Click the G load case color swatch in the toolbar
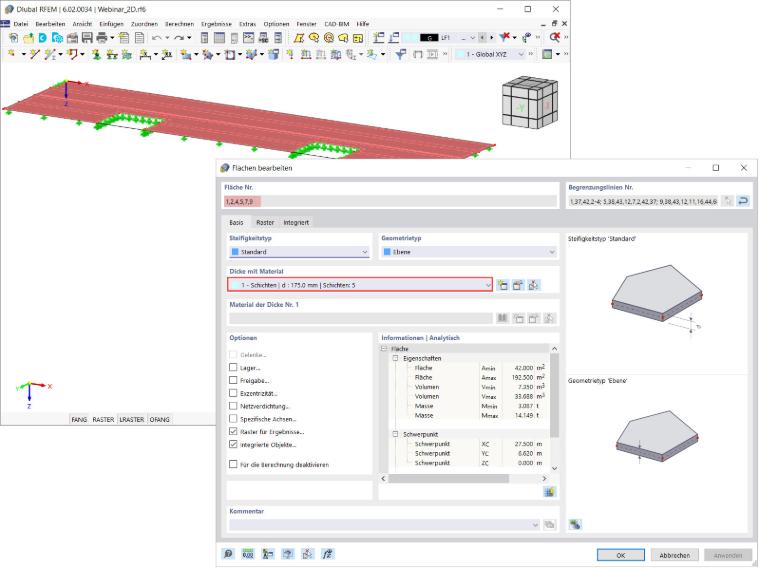This screenshot has width=760, height=570. 429,37
